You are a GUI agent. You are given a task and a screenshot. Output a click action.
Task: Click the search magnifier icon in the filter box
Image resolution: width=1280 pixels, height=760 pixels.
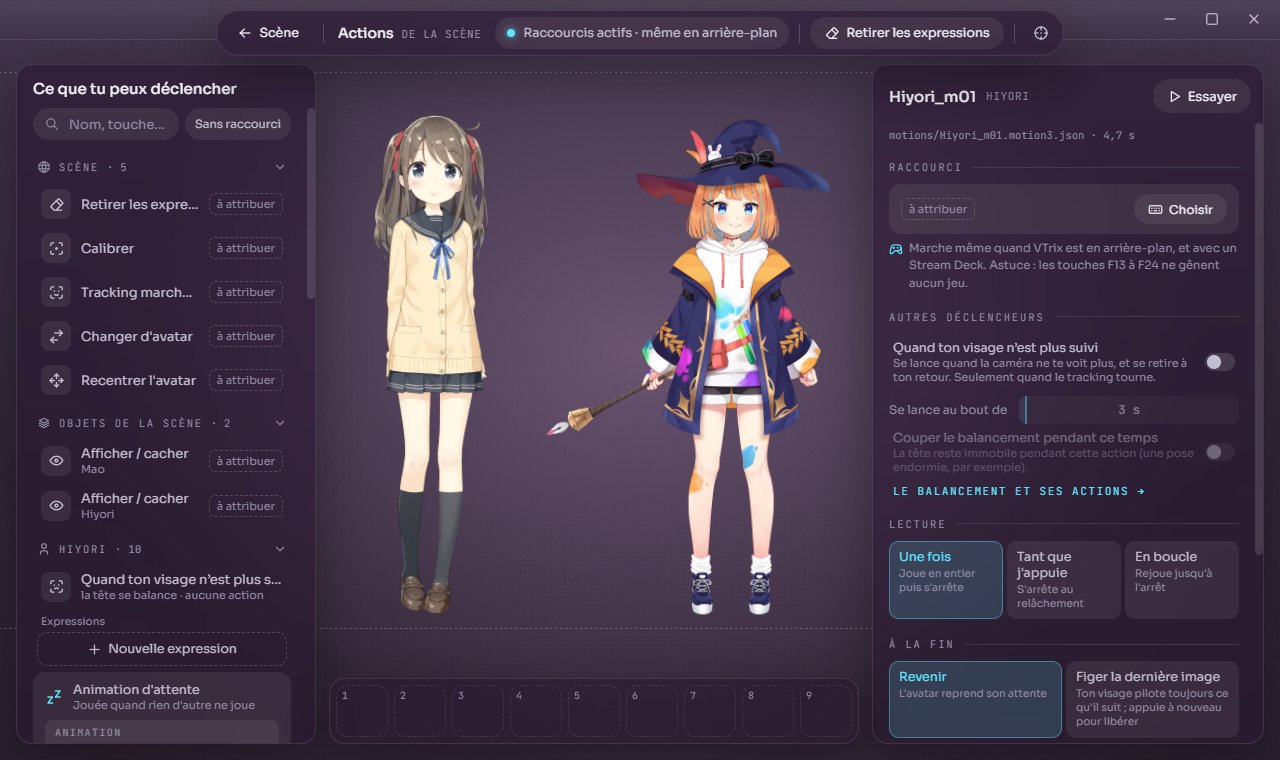point(50,124)
